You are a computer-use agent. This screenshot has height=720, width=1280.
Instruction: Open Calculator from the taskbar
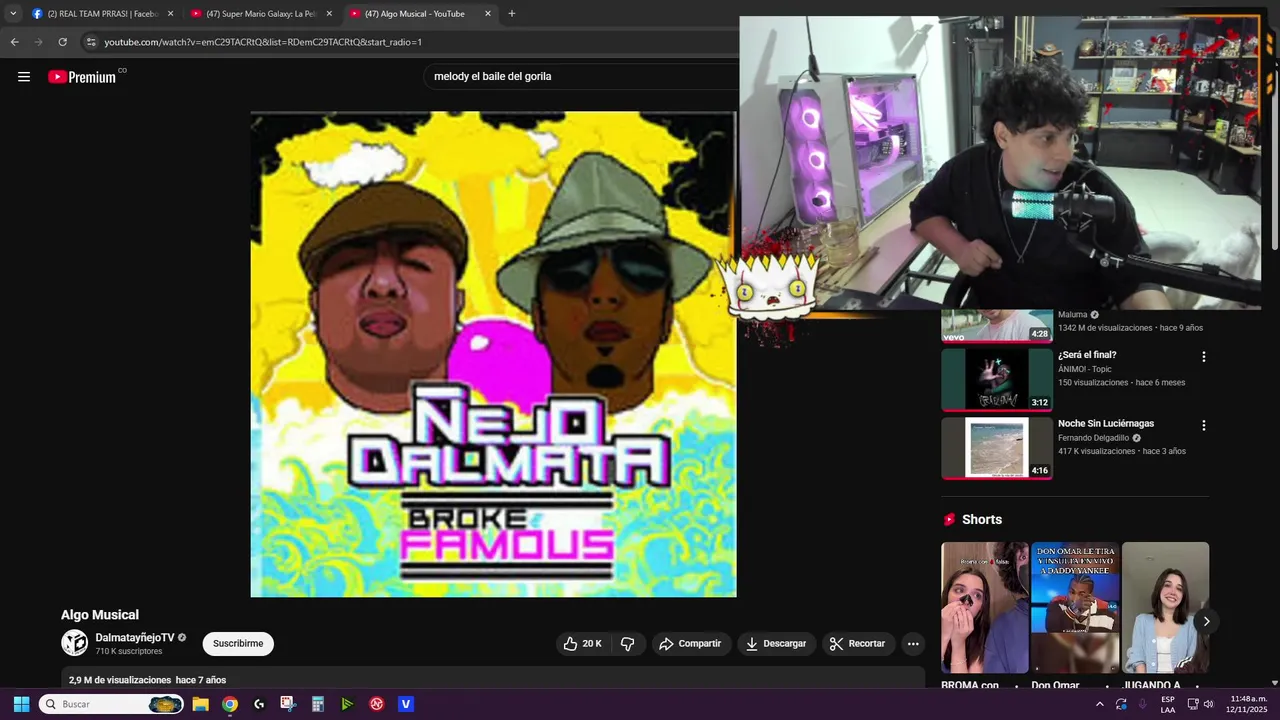click(318, 704)
